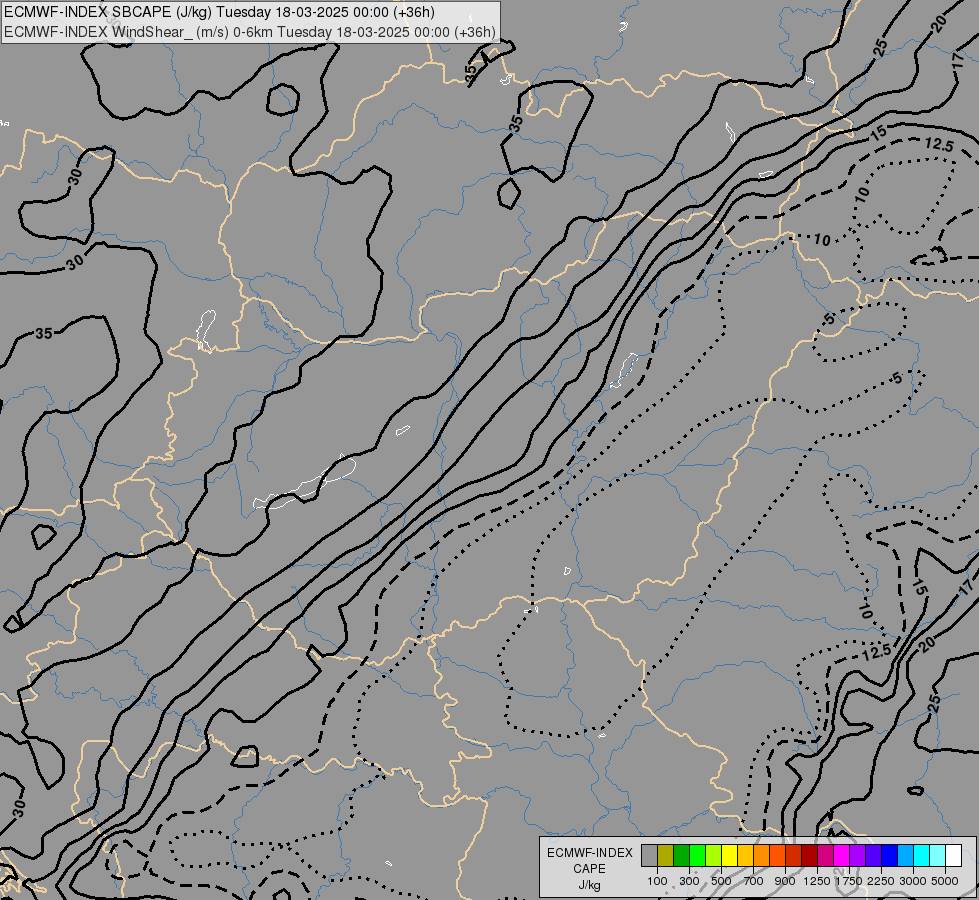Viewport: 979px width, 900px height.
Task: Click the 500 legend value label
Action: (x=721, y=881)
